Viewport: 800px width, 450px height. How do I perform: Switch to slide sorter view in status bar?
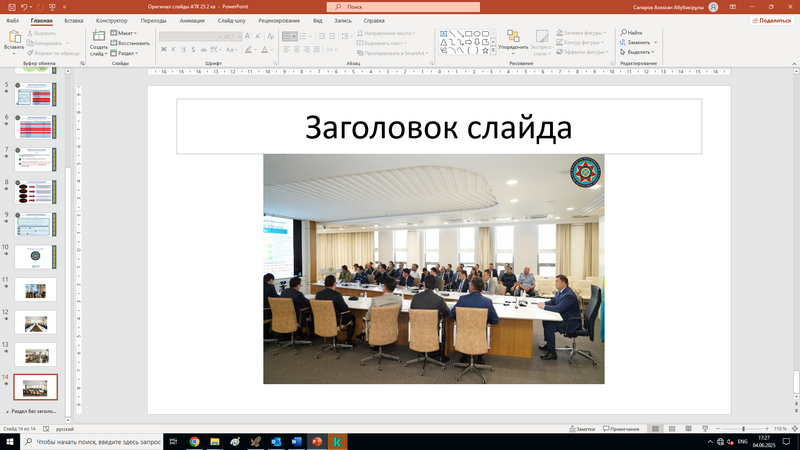click(x=671, y=428)
